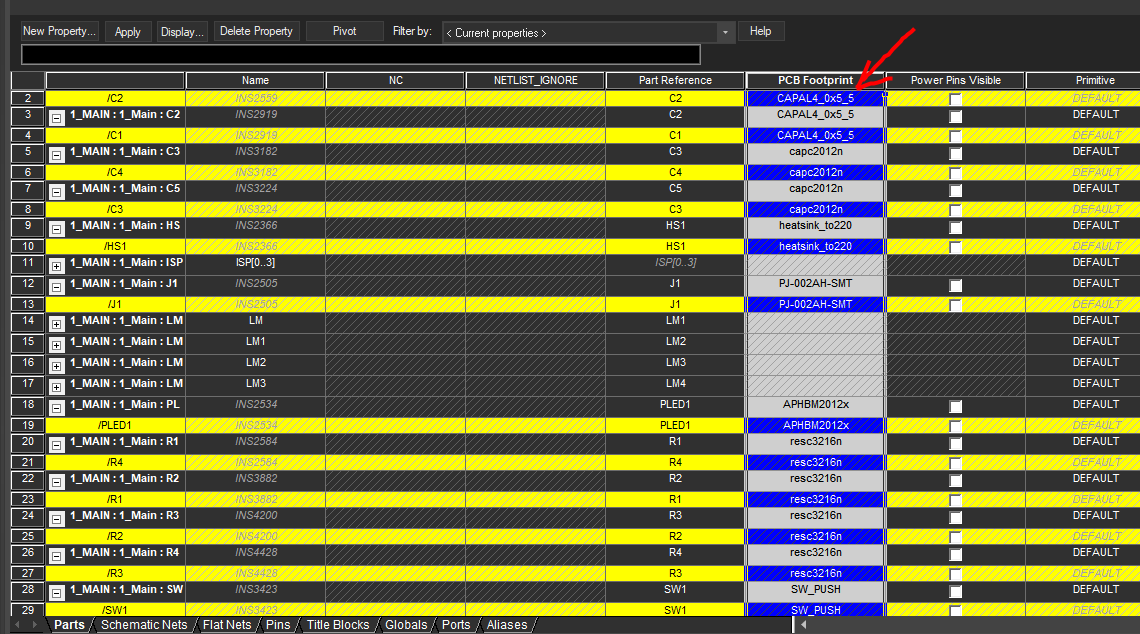Pivot the property spreadsheet view
The width and height of the screenshot is (1140, 634).
[344, 31]
